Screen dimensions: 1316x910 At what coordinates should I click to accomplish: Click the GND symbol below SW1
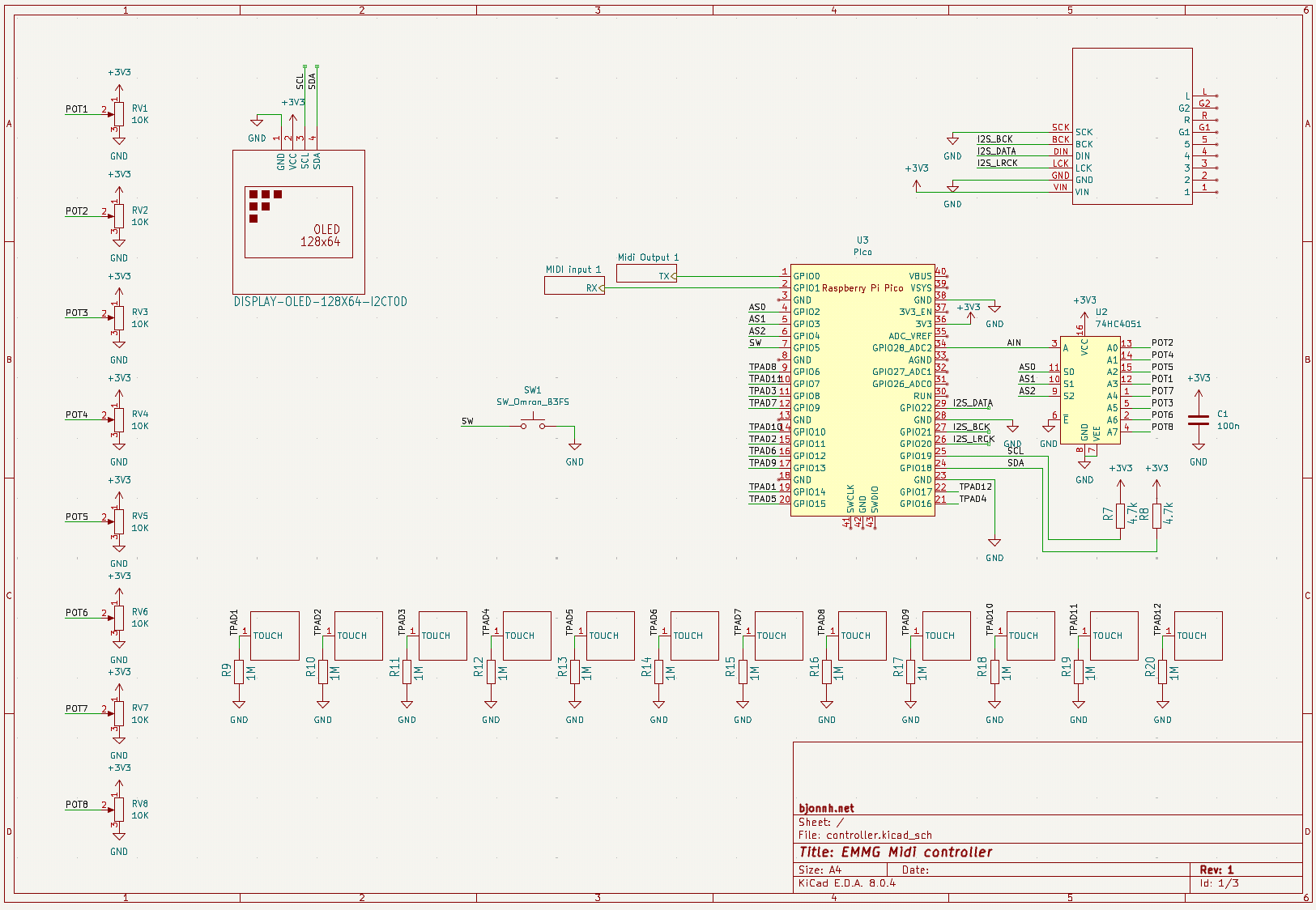(x=576, y=444)
